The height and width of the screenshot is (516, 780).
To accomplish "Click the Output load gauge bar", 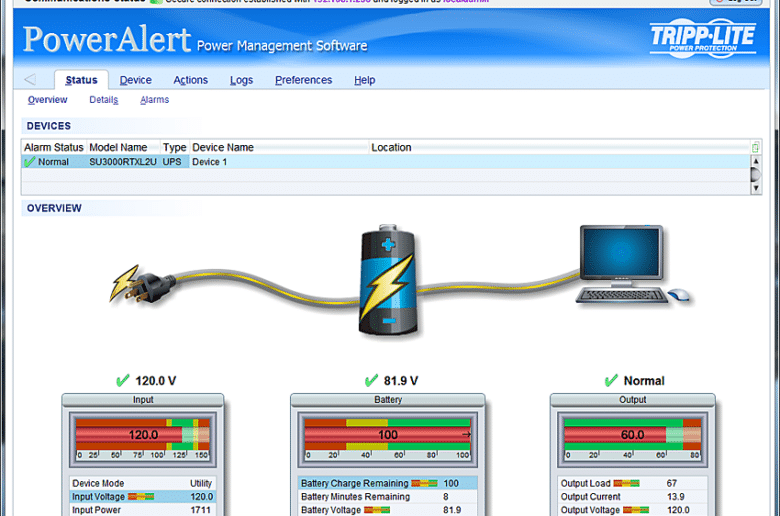I will point(632,434).
